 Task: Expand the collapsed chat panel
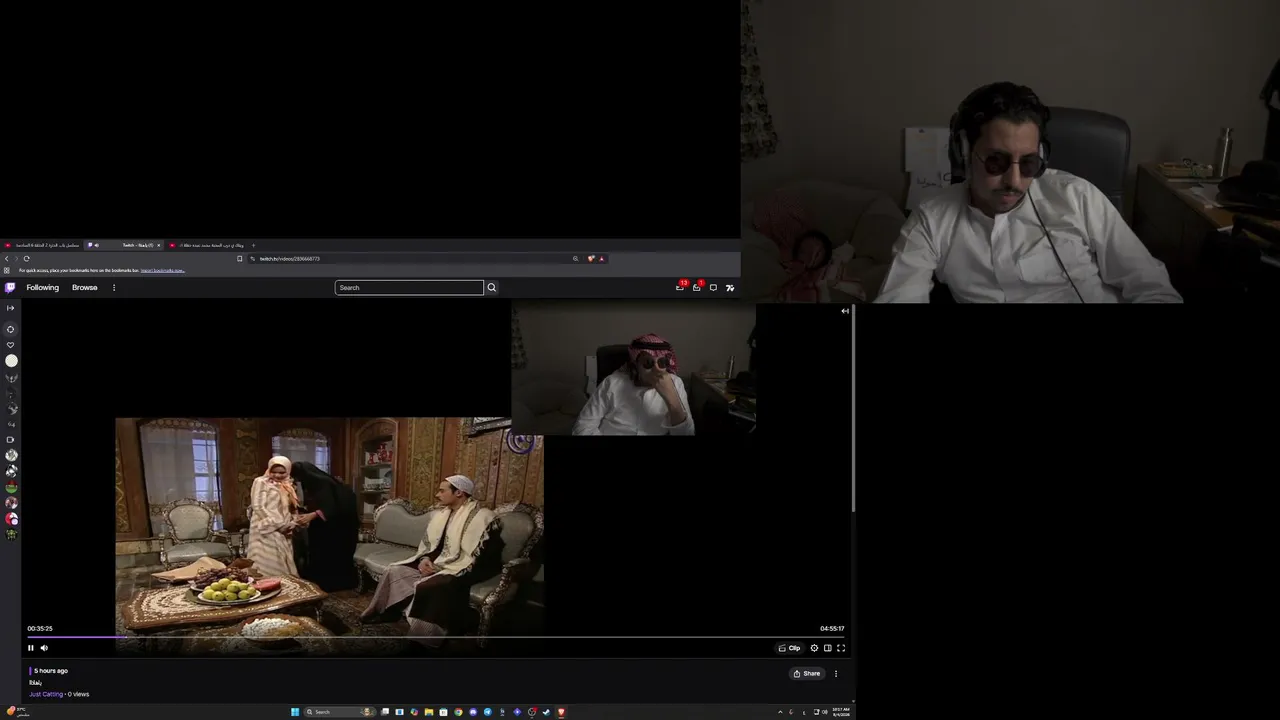coord(845,311)
